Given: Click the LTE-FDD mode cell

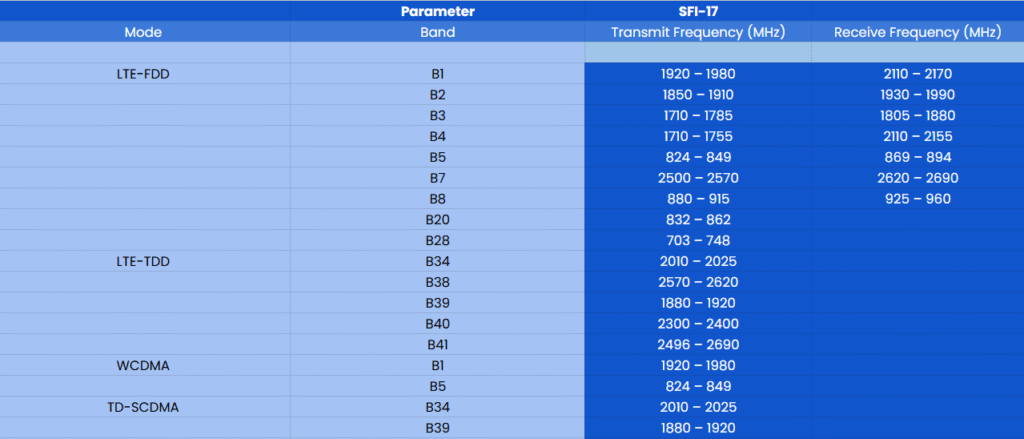Looking at the screenshot, I should click(x=143, y=73).
